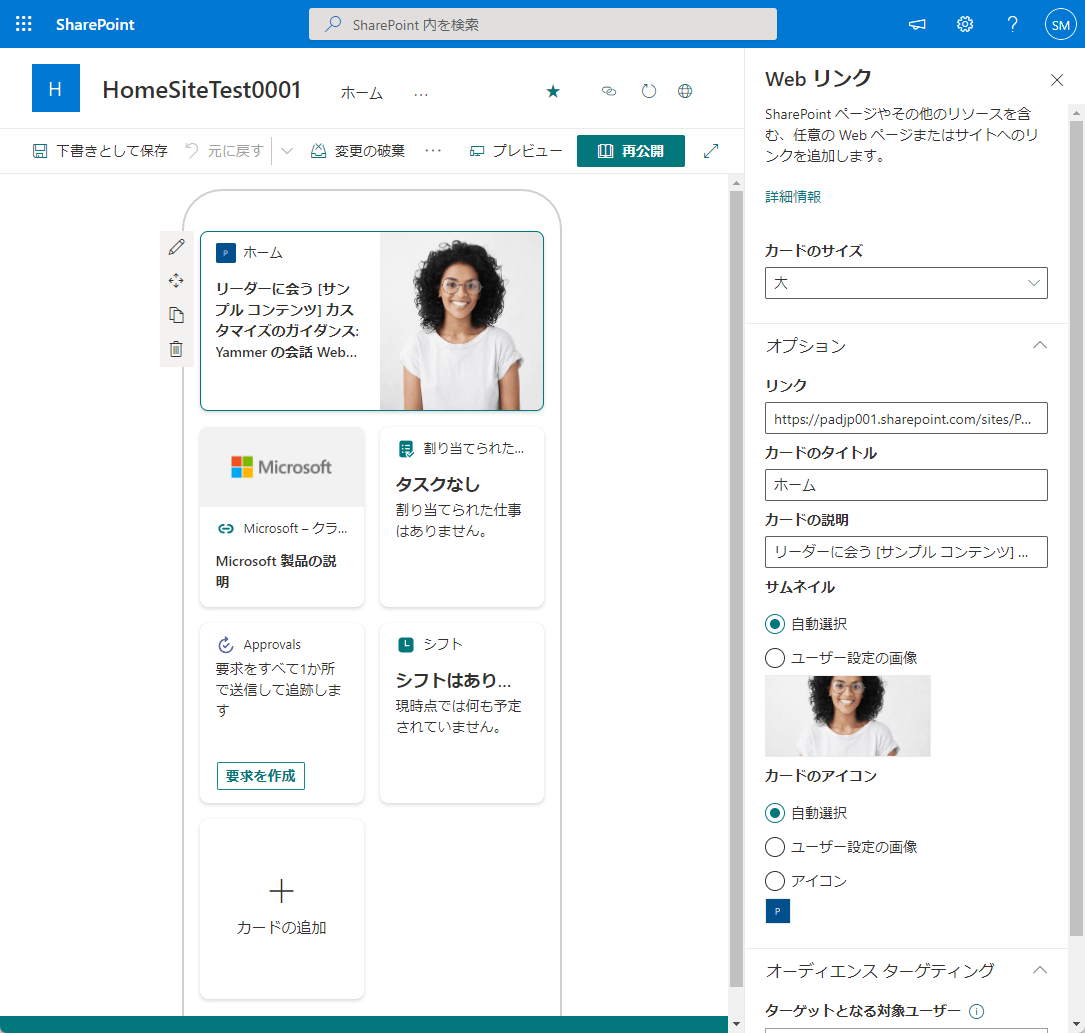This screenshot has height=1033, width=1085.
Task: Open the help question mark icon
Action: pyautogui.click(x=1012, y=24)
